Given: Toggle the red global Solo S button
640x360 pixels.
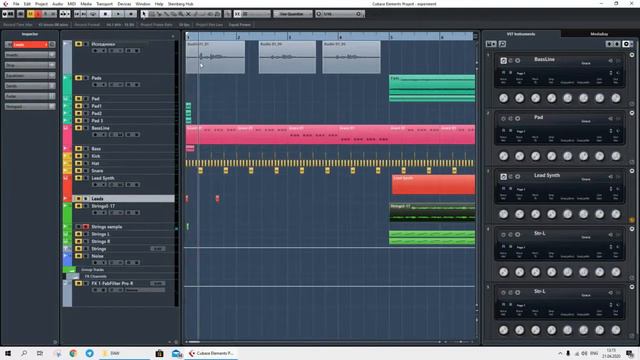Looking at the screenshot, I should (38, 14).
